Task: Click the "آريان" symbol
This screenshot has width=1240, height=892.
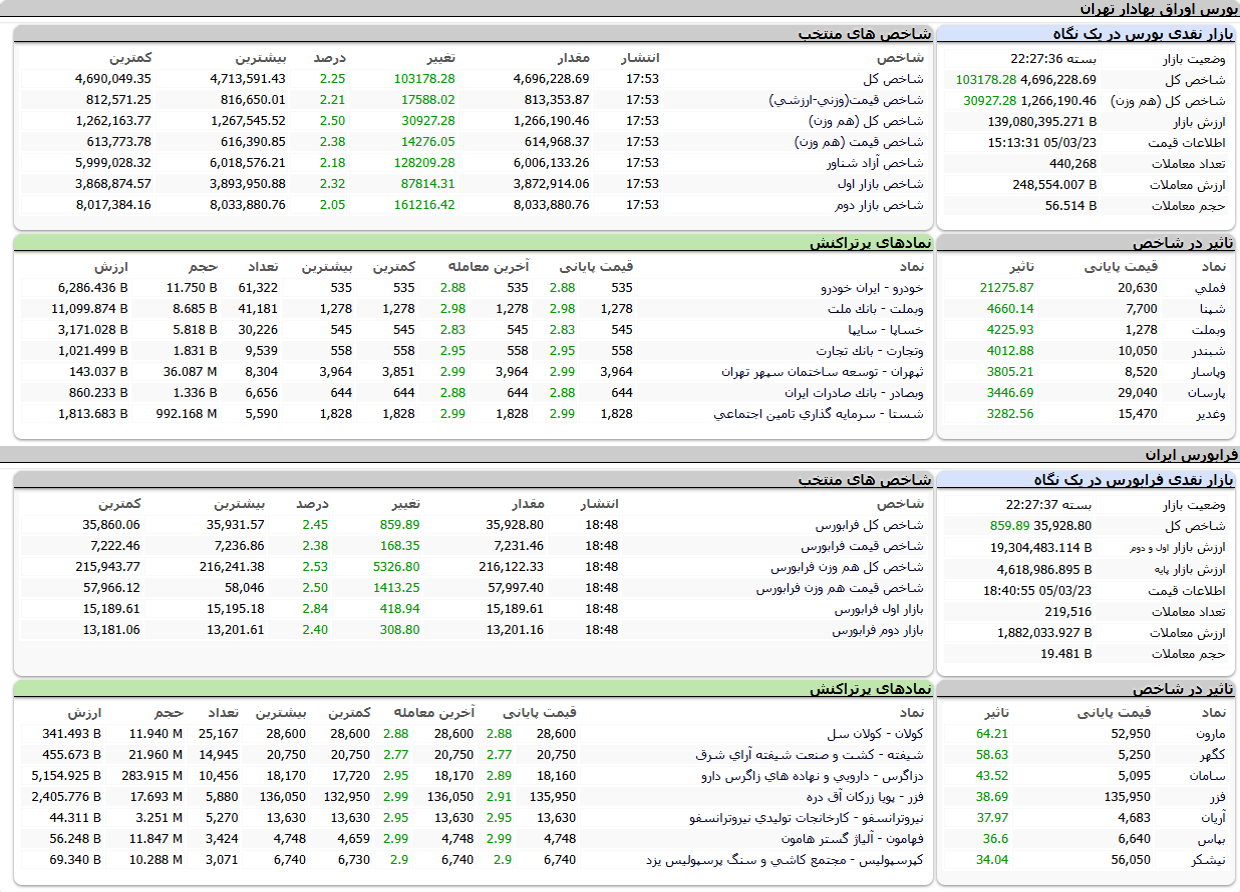Action: 1211,818
